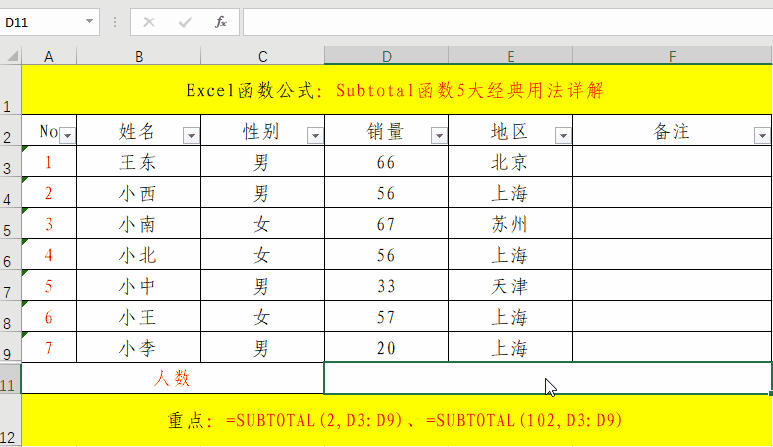The height and width of the screenshot is (447, 773).
Task: Select row 11 header
Action: (10, 378)
